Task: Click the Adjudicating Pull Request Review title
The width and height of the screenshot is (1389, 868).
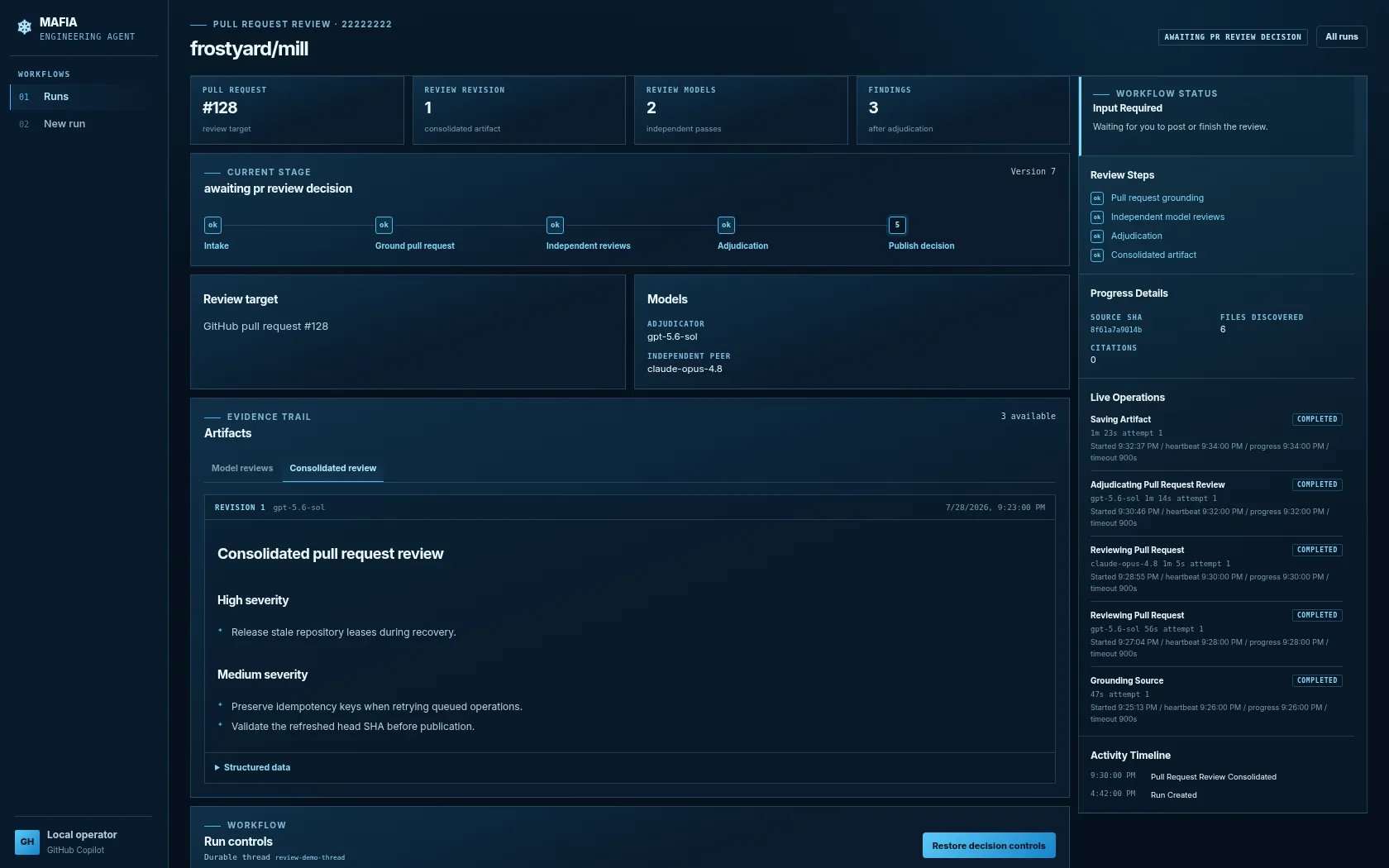Action: (1157, 485)
